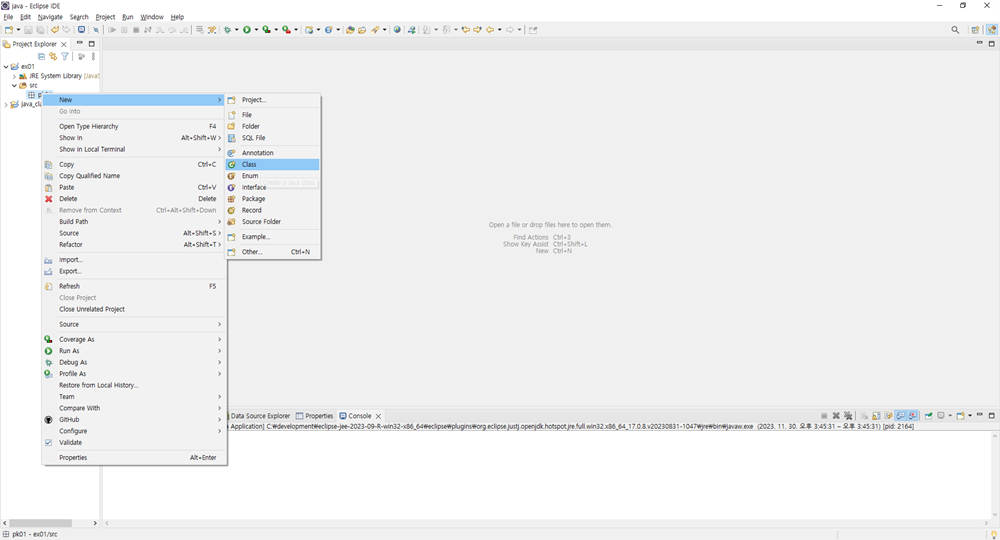Toggle Pin Console icon
Viewport: 1000px width, 540px height.
coord(929,416)
